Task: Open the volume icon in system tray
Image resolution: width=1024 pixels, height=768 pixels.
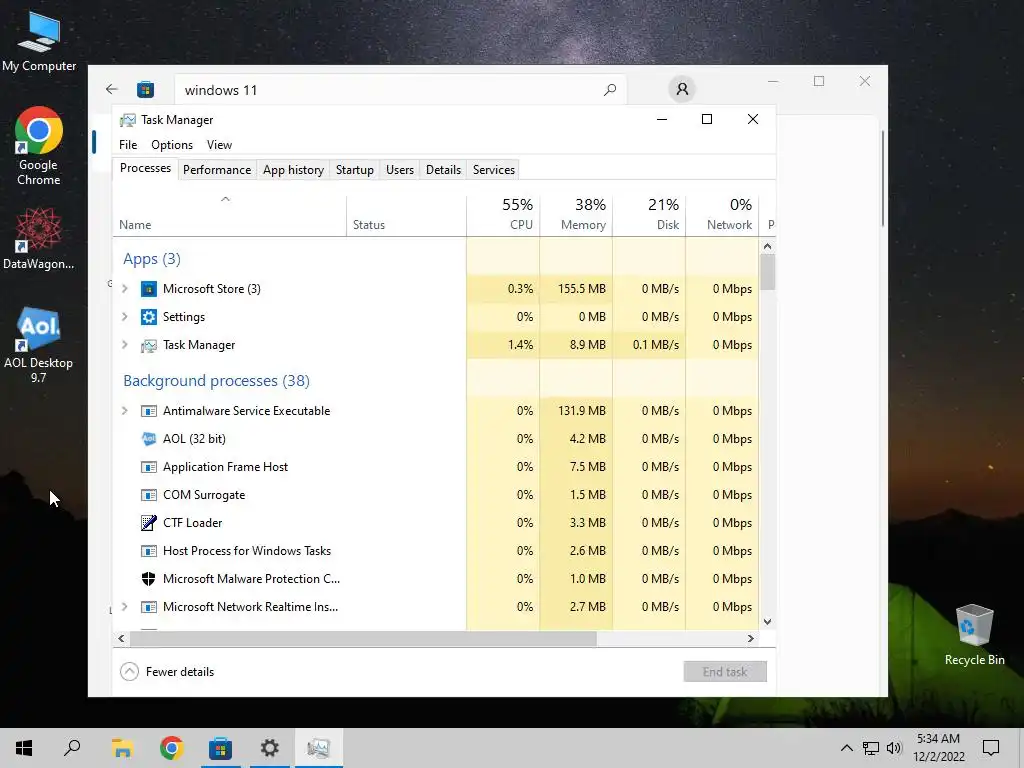Action: tap(894, 748)
